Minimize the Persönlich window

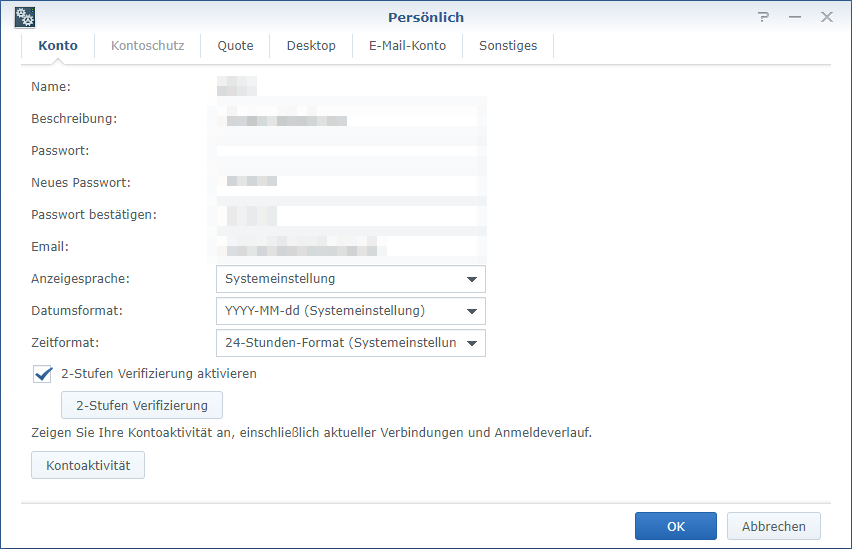click(x=795, y=17)
